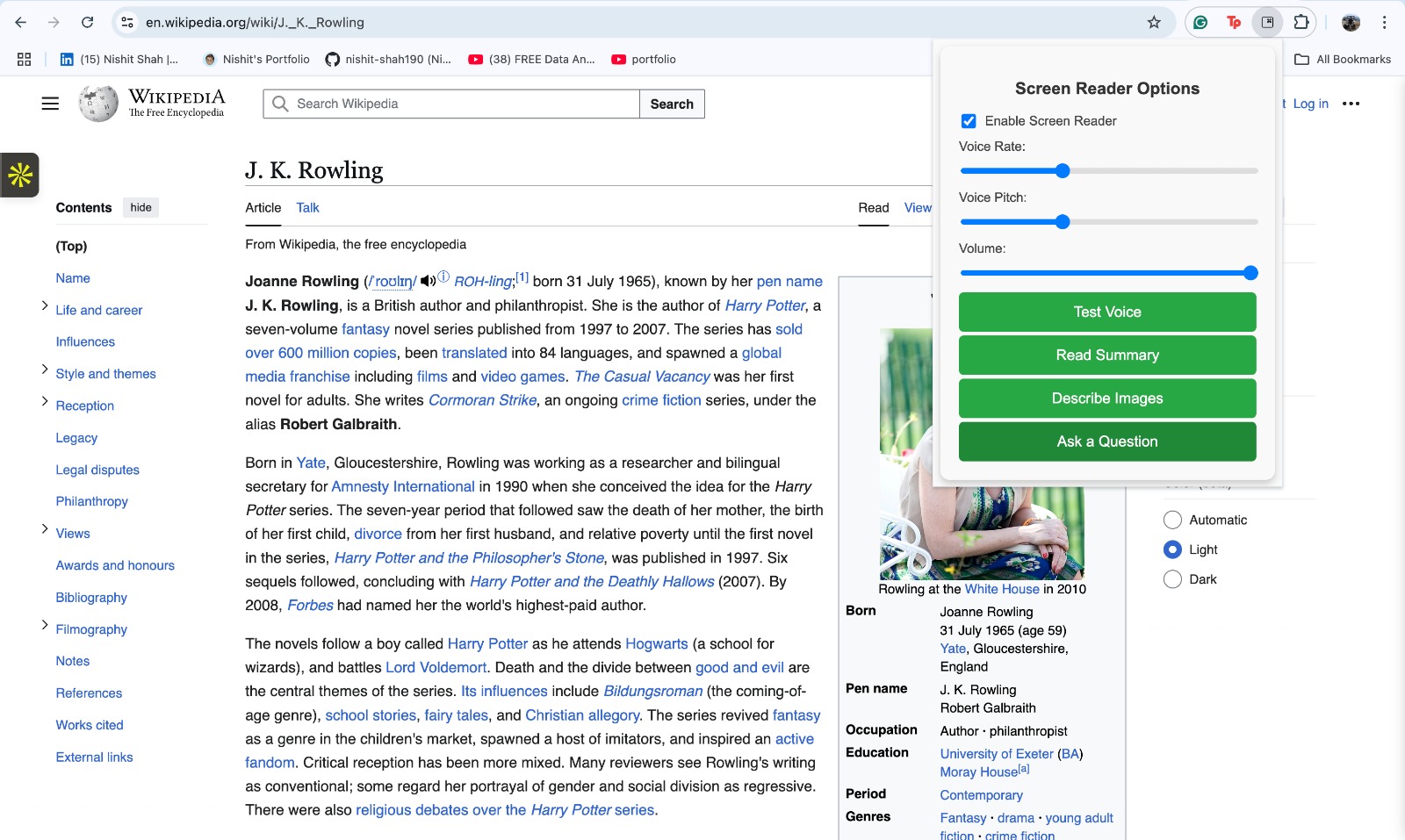
Task: Hide the Contents sidebar
Action: 140,208
